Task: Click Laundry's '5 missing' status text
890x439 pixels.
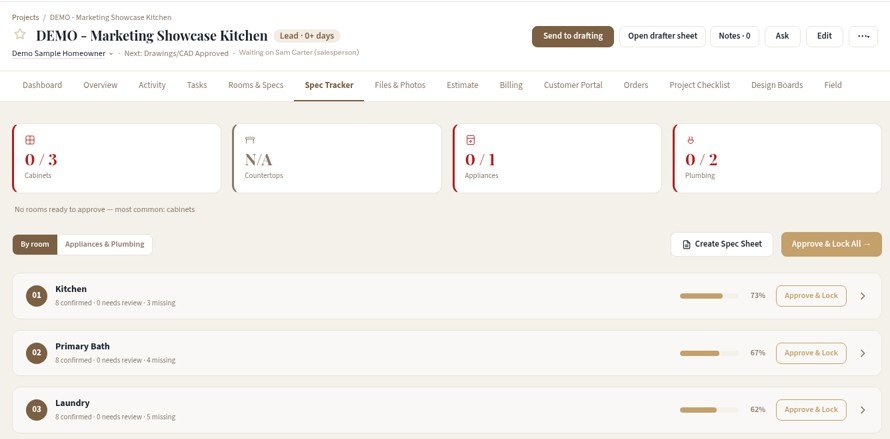Action: point(161,417)
